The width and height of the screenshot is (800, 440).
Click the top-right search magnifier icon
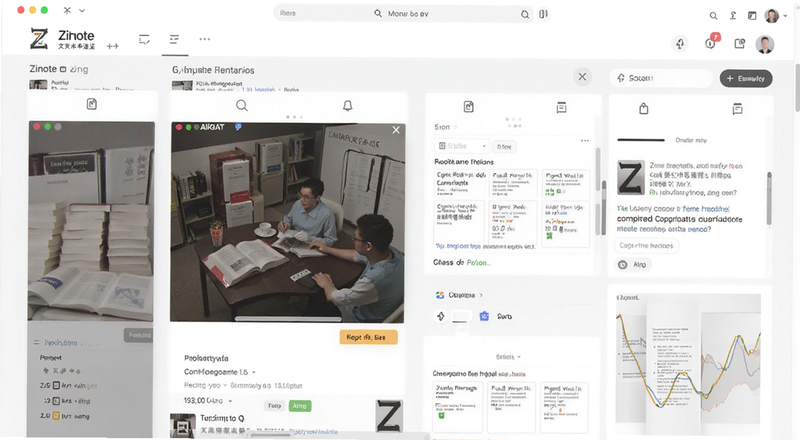[x=713, y=16]
